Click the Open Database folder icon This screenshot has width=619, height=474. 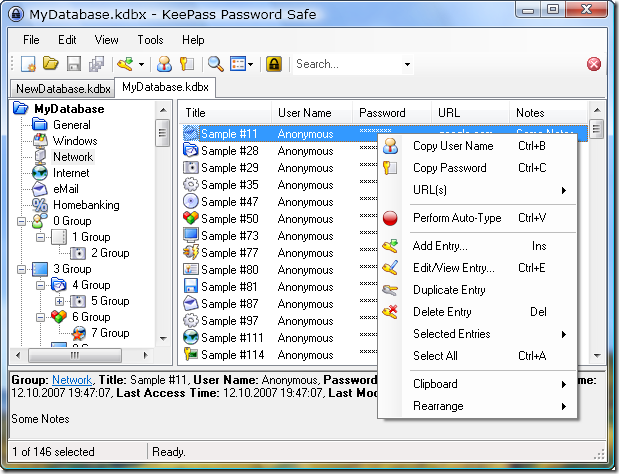[x=51, y=64]
